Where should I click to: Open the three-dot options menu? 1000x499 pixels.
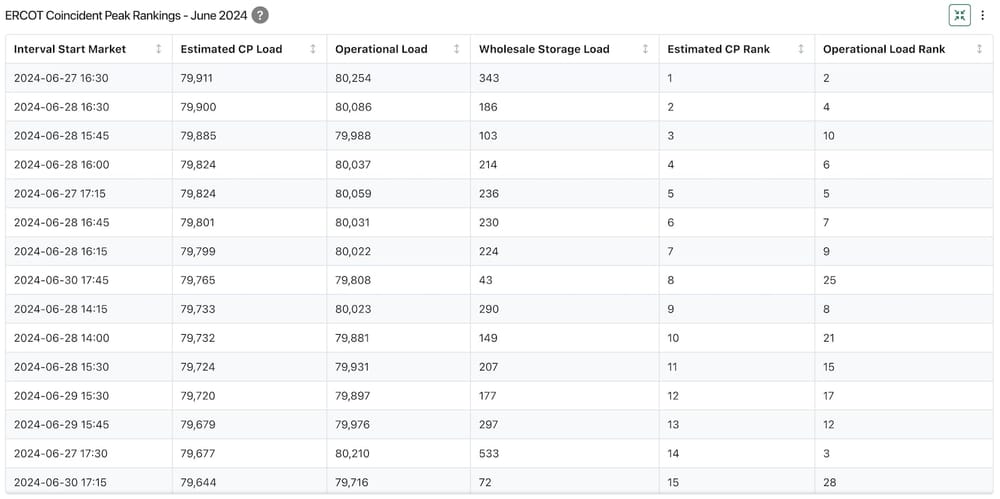983,15
